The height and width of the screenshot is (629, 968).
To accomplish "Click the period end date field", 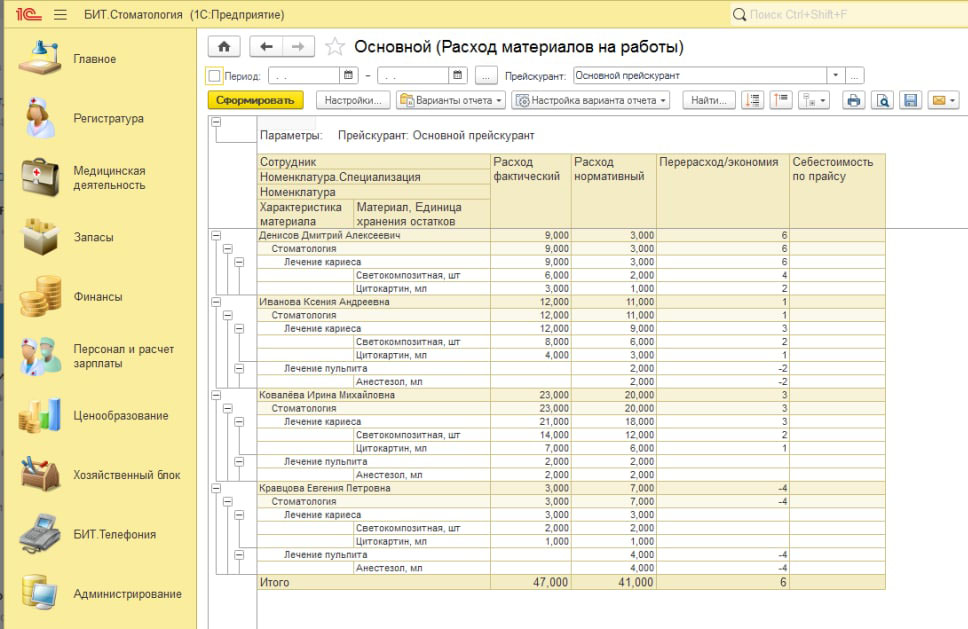I will pos(414,76).
